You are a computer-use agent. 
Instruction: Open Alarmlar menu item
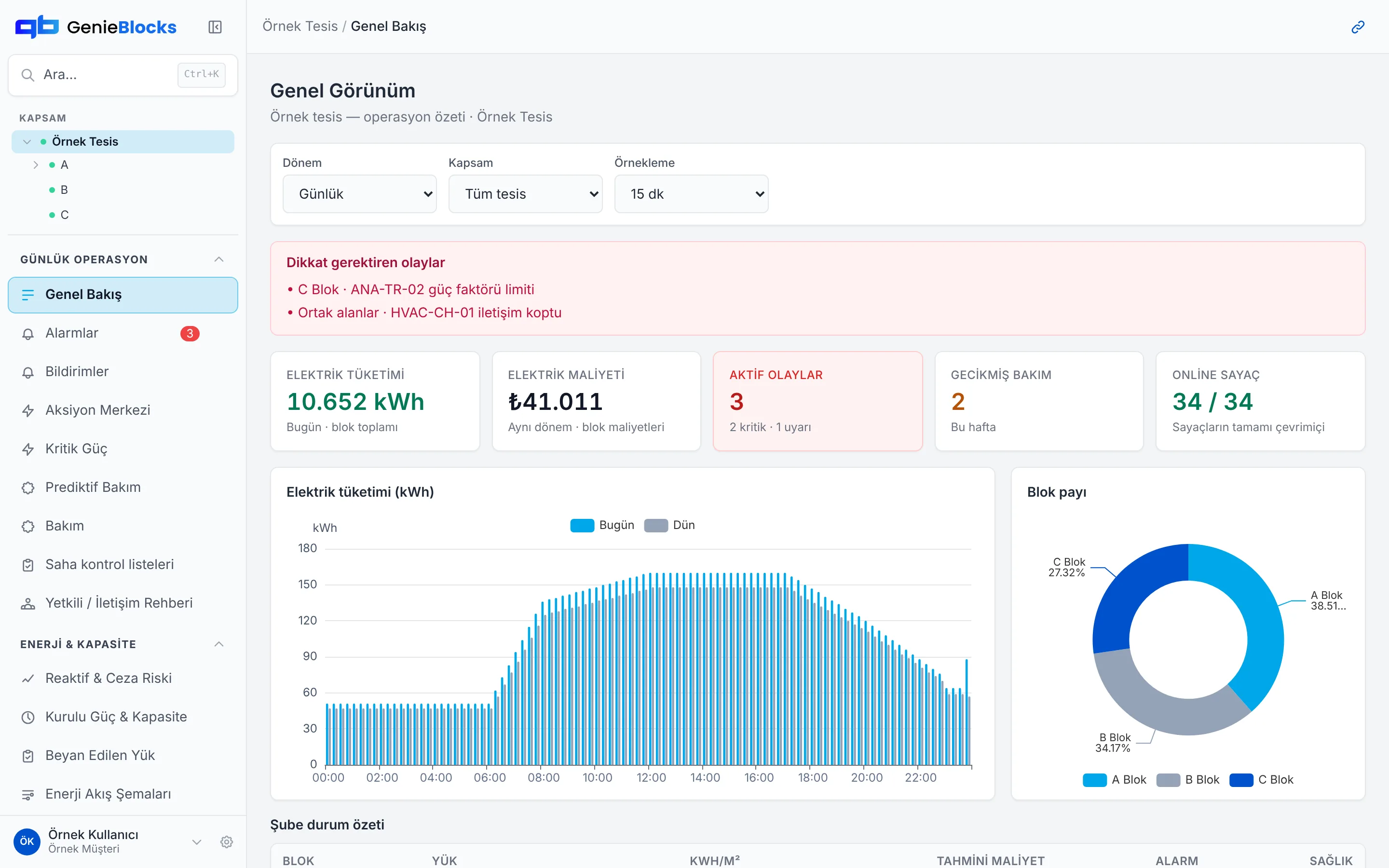click(123, 334)
